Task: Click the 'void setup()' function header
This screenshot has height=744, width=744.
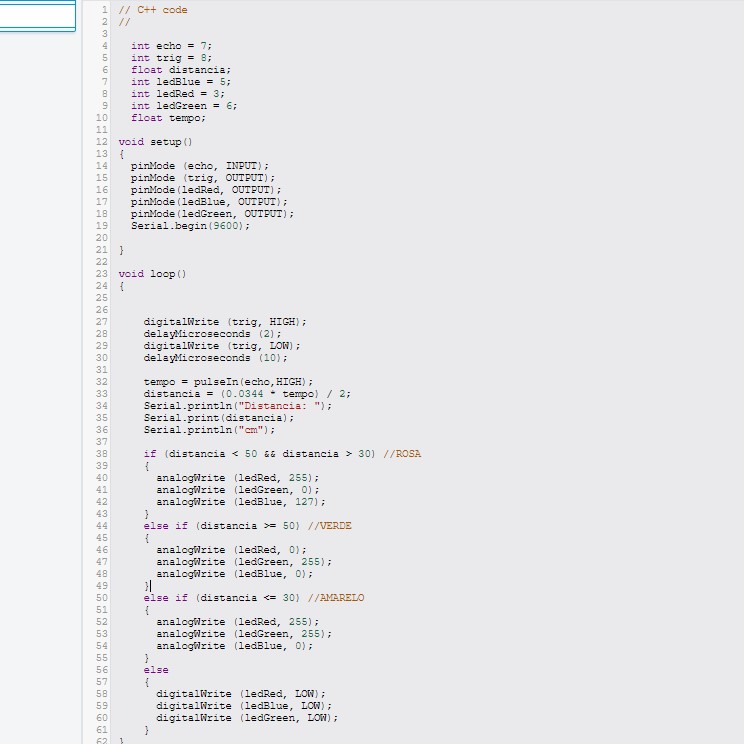Action: pyautogui.click(x=155, y=142)
